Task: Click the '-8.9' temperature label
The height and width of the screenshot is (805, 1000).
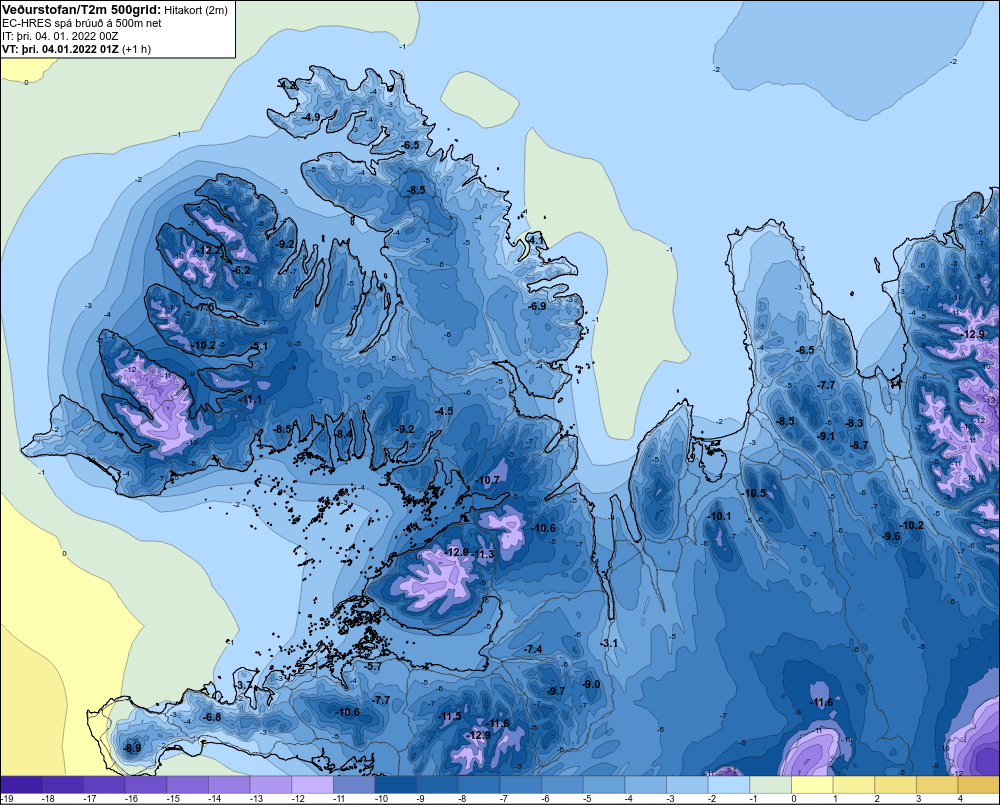Action: coord(132,748)
